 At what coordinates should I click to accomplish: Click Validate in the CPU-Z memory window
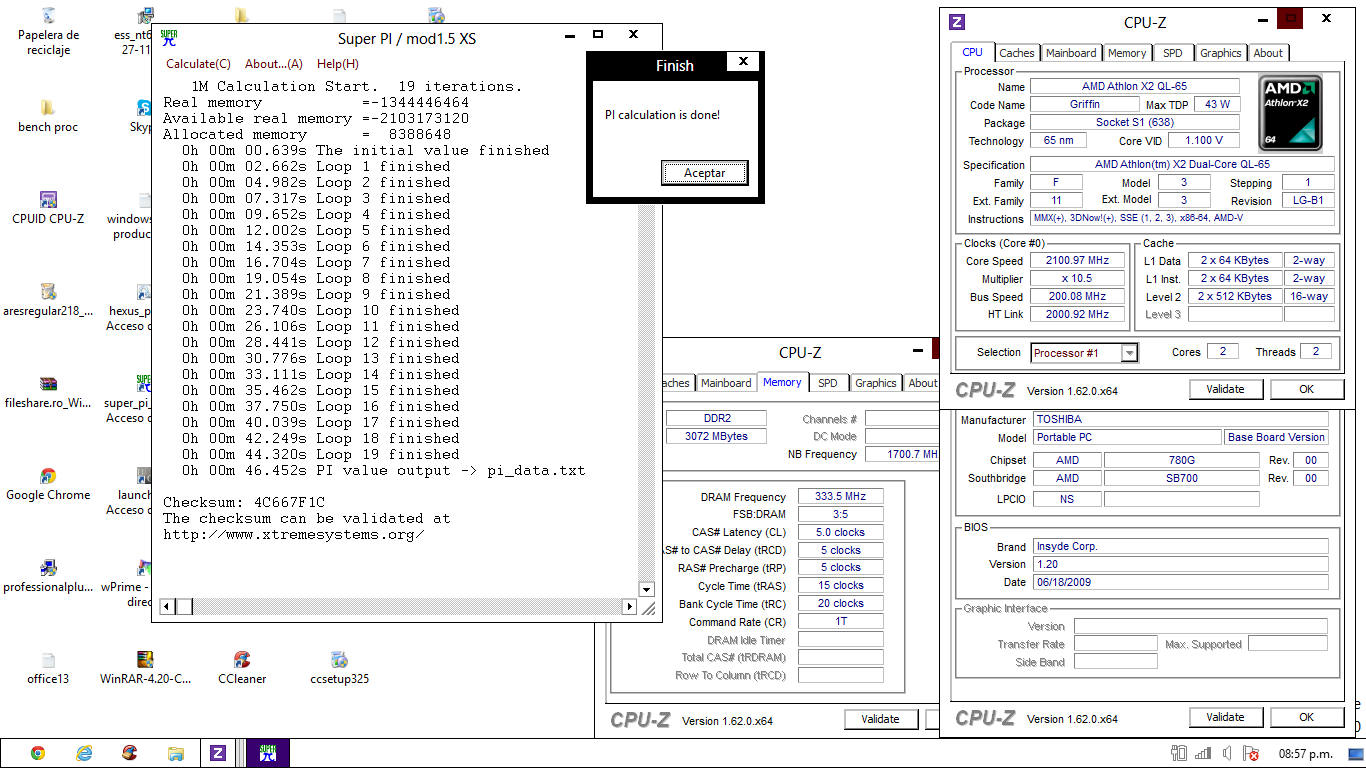click(880, 719)
